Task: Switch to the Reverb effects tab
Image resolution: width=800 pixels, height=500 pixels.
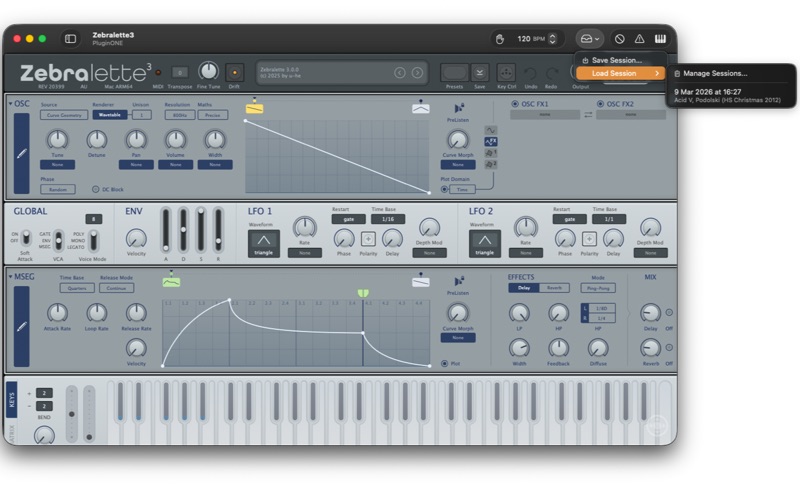Action: tap(555, 288)
